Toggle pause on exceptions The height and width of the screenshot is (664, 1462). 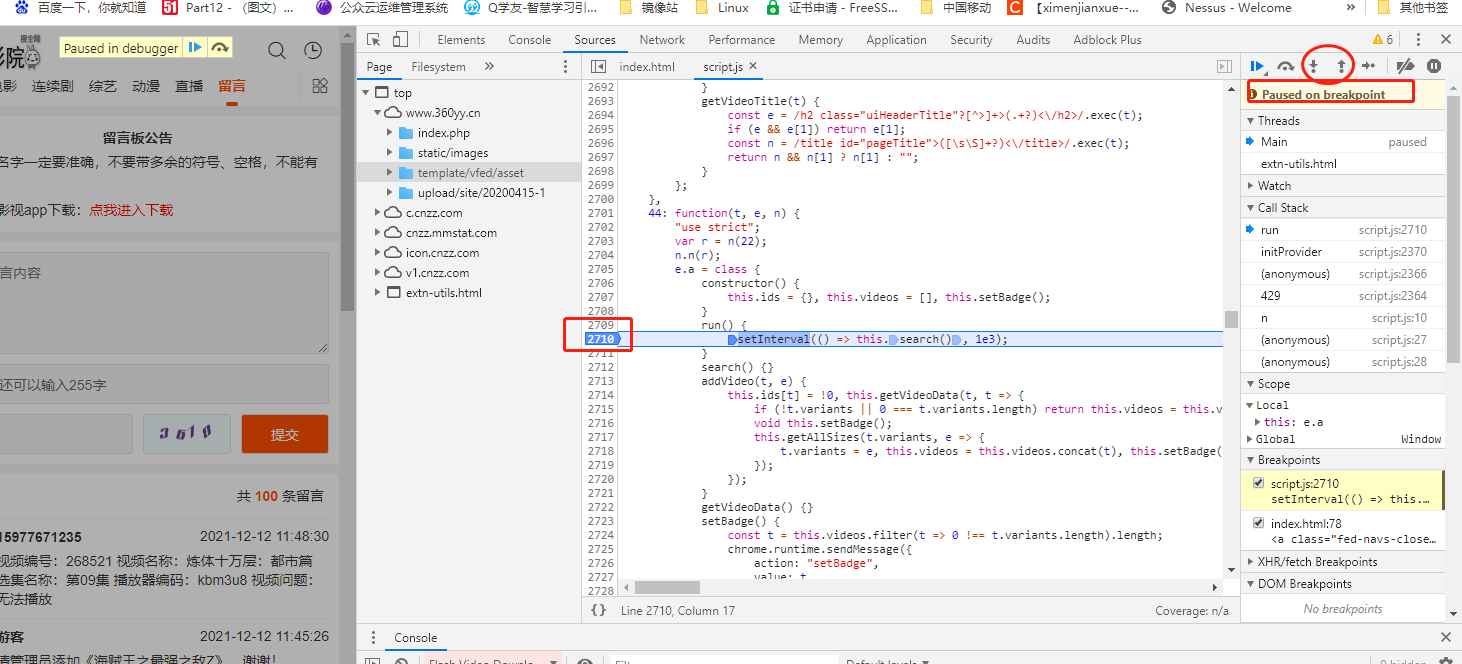click(x=1434, y=66)
